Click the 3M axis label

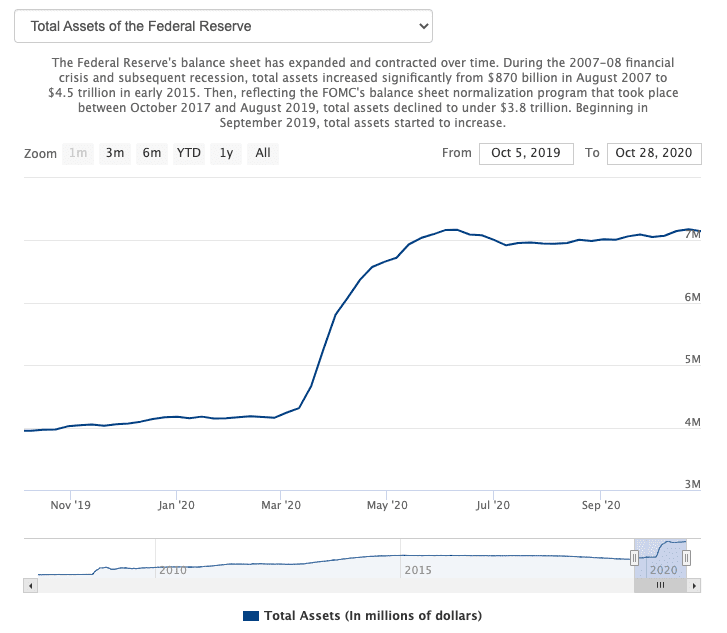(693, 484)
